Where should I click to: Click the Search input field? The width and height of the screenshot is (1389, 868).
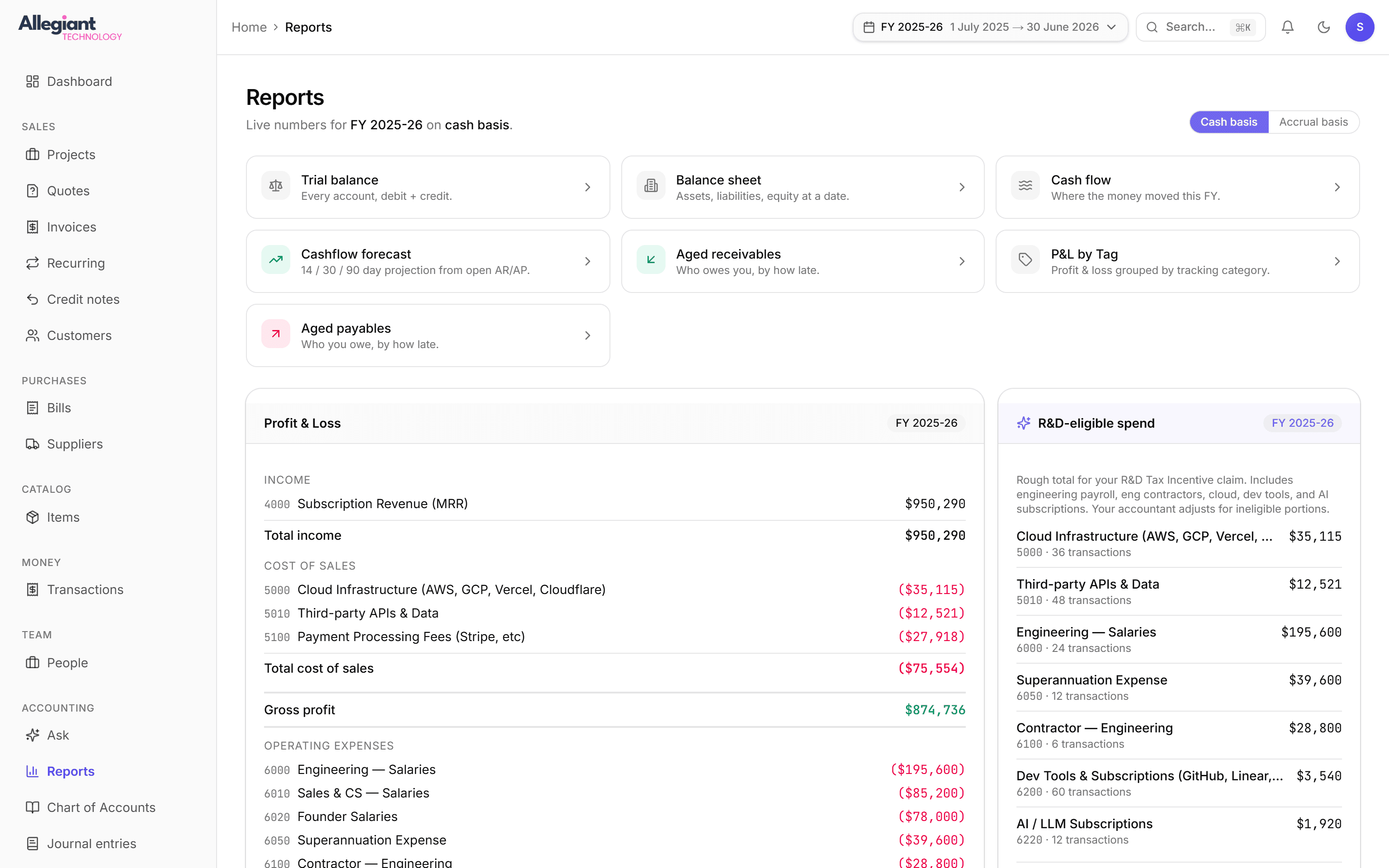1201,27
